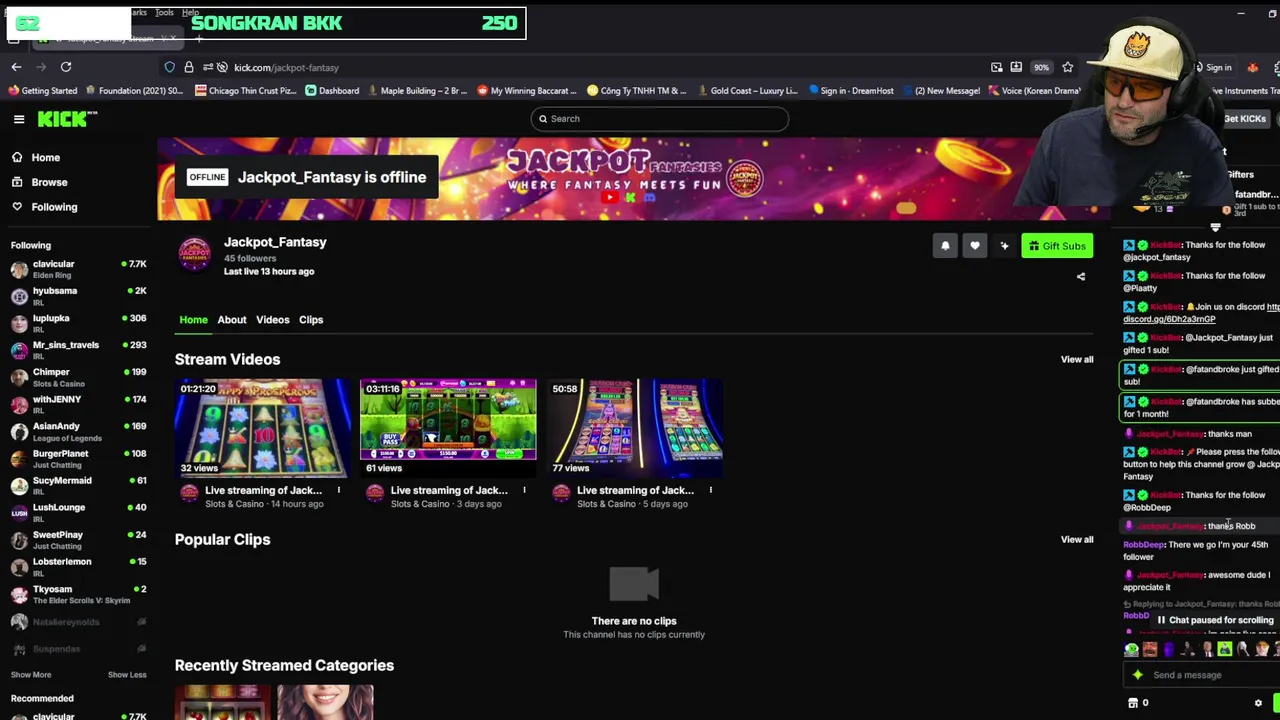Screen dimensions: 1280x720
Task: Click the Get KICKs button
Action: tap(1245, 119)
